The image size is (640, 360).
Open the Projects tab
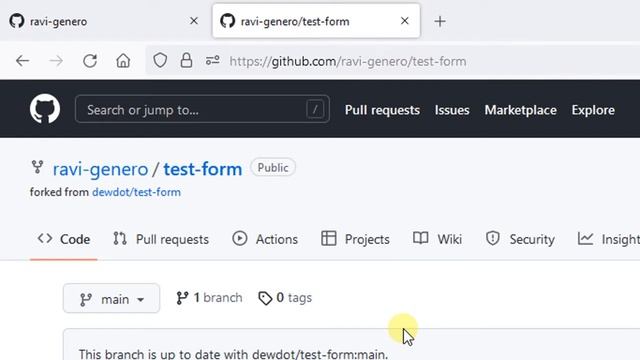tap(355, 239)
